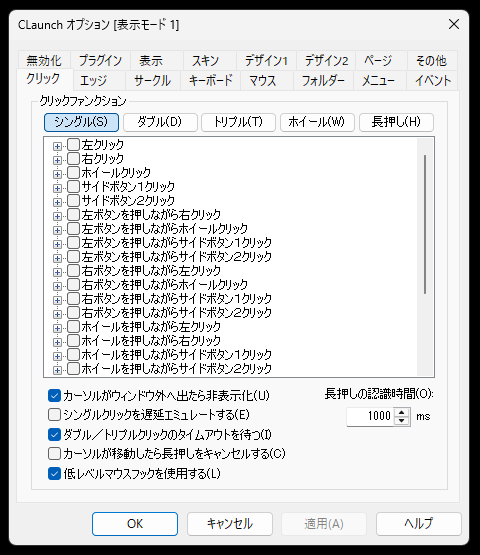480x555 pixels.
Task: Expand the 左クリック tree node
Action: click(x=57, y=146)
